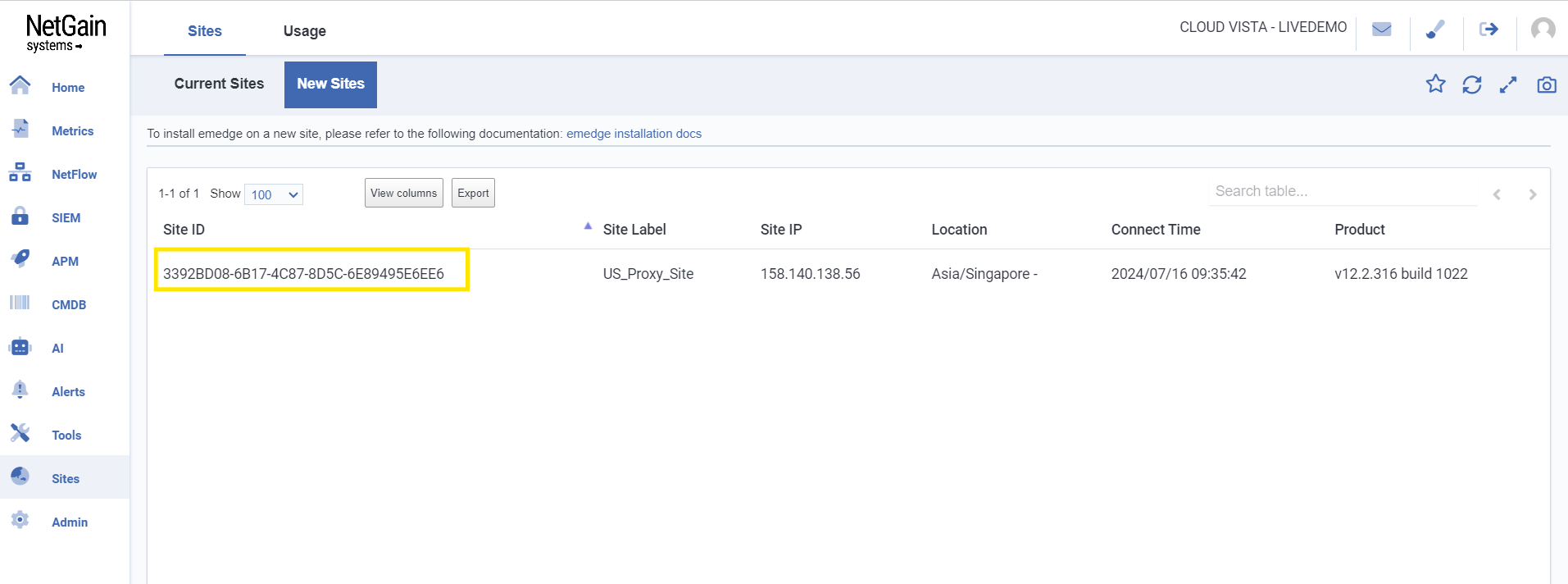The height and width of the screenshot is (584, 1568).
Task: Open the Metrics menu label
Action: pyautogui.click(x=73, y=131)
